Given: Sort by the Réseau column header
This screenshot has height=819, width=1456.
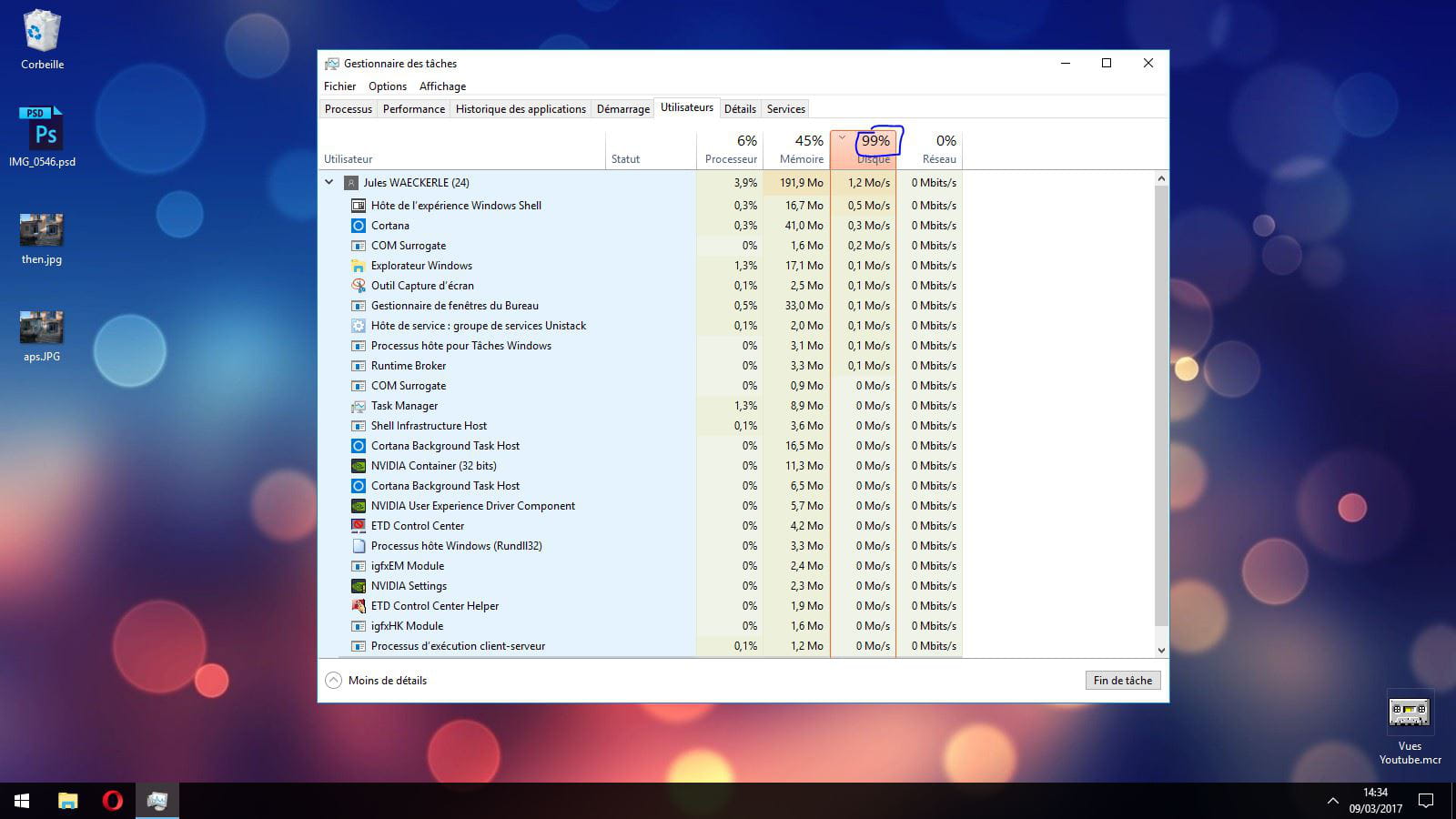Looking at the screenshot, I should pos(929,149).
